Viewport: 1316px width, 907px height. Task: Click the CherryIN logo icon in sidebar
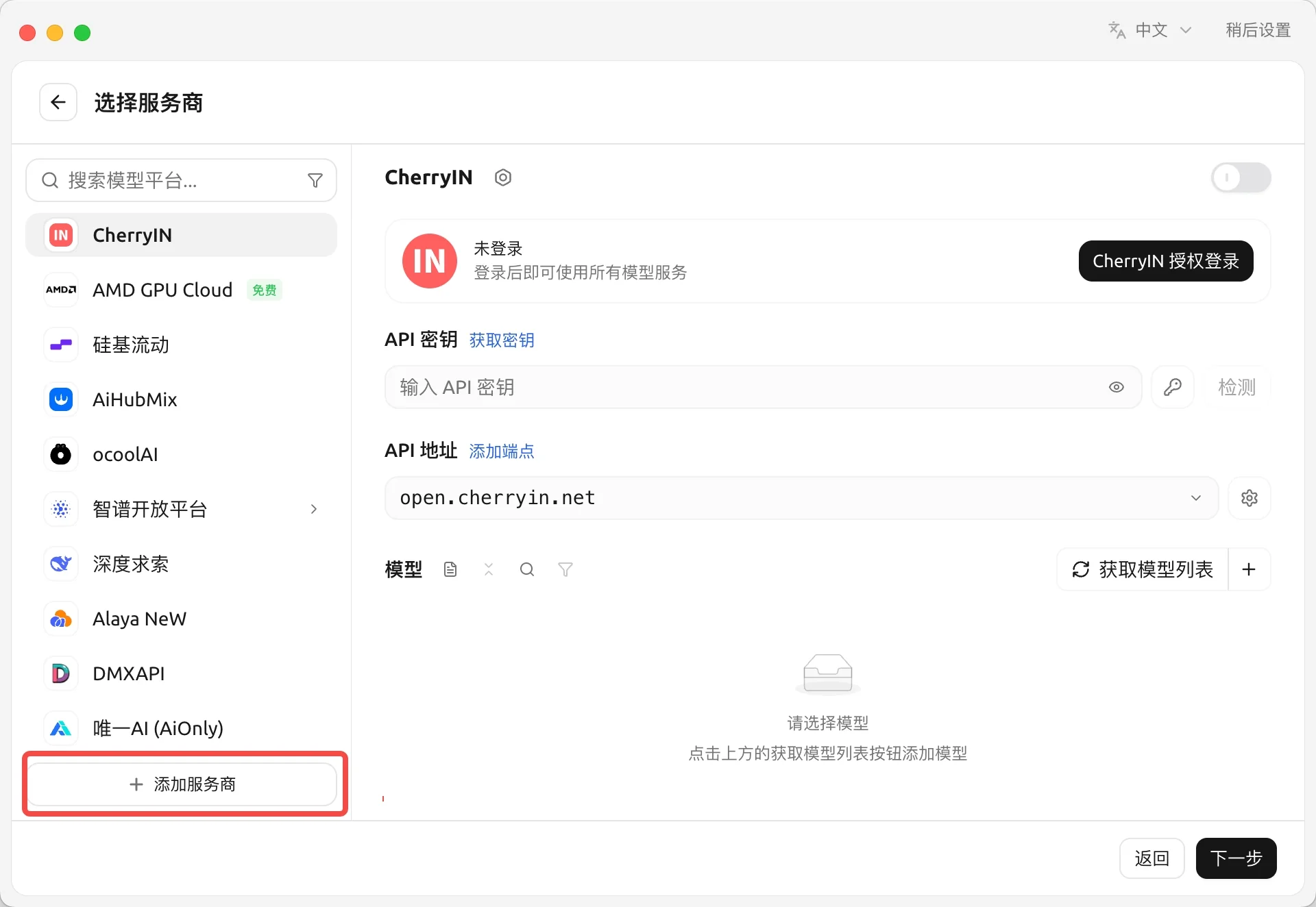(61, 235)
